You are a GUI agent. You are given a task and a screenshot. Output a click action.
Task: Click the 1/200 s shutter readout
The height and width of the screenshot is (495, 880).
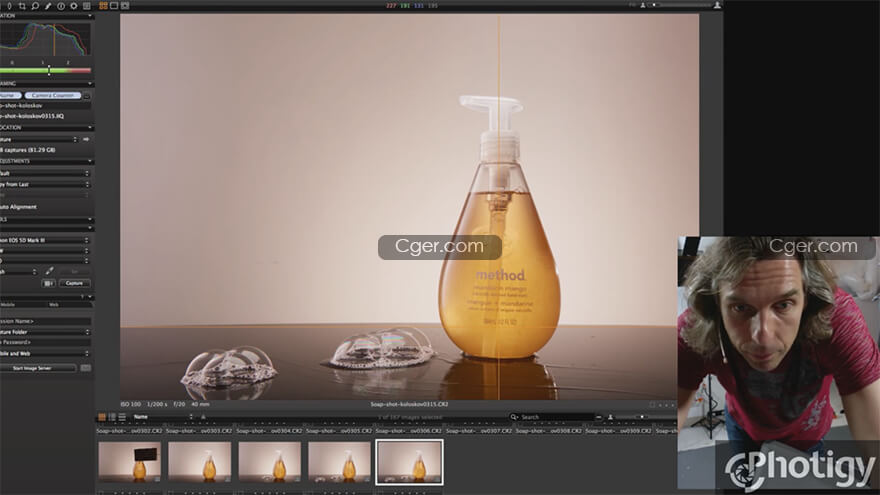point(157,404)
